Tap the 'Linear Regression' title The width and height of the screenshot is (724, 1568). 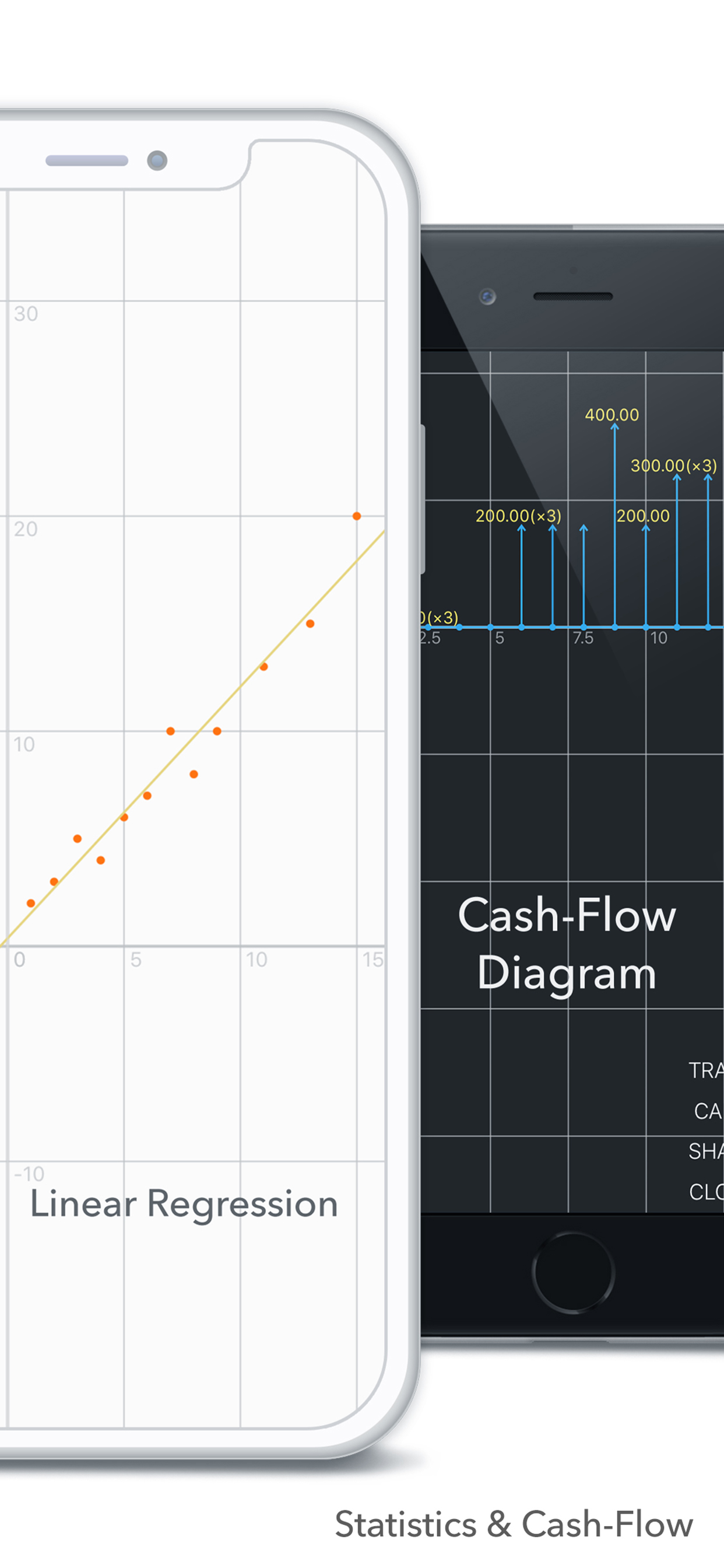click(184, 1204)
